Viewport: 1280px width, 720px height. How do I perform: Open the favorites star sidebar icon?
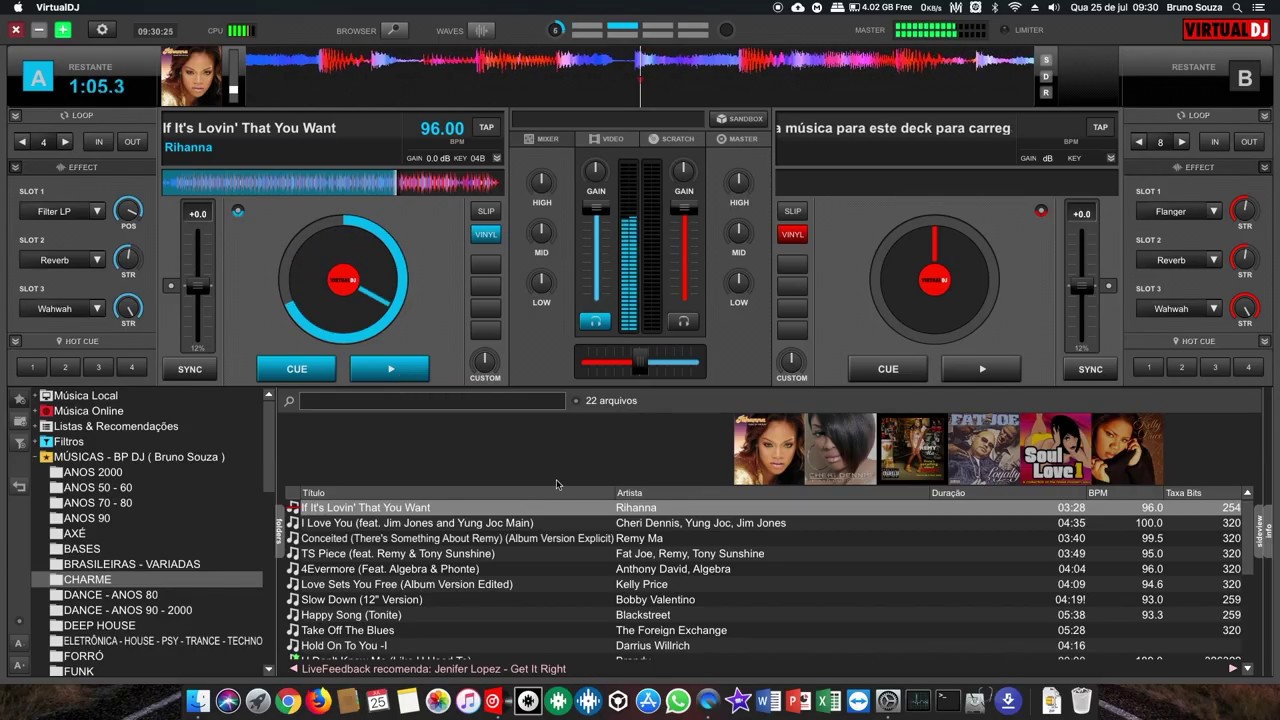[18, 399]
